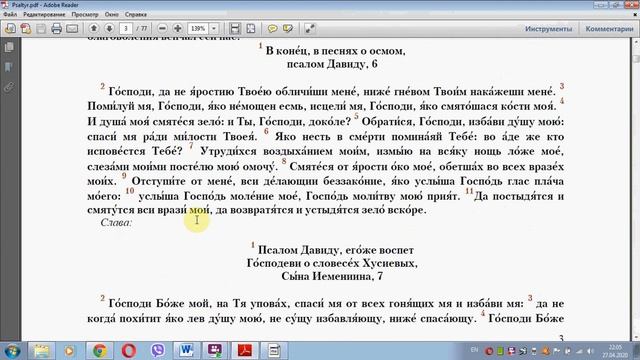Print the document using printer icon
The image size is (640, 360).
coord(57,29)
